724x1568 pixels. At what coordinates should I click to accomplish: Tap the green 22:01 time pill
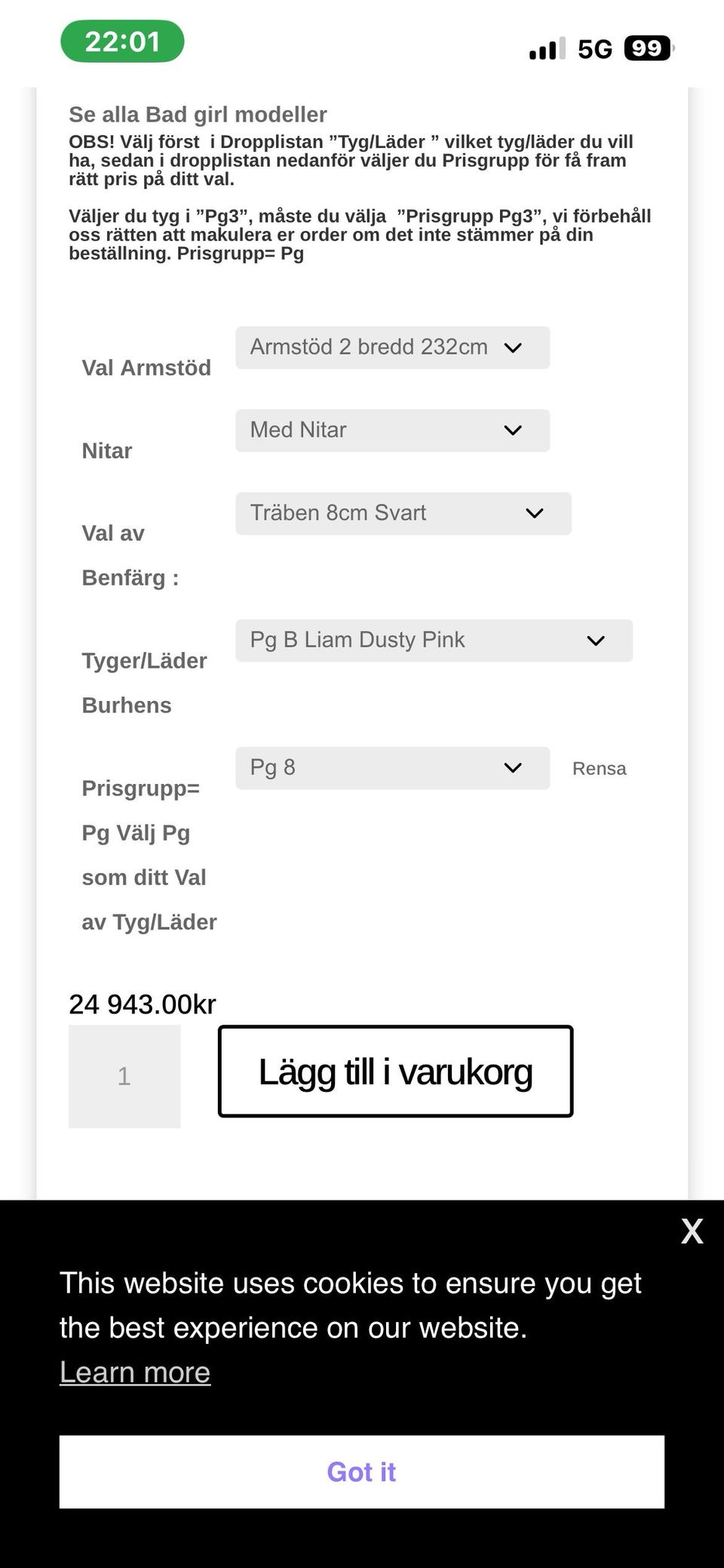122,42
